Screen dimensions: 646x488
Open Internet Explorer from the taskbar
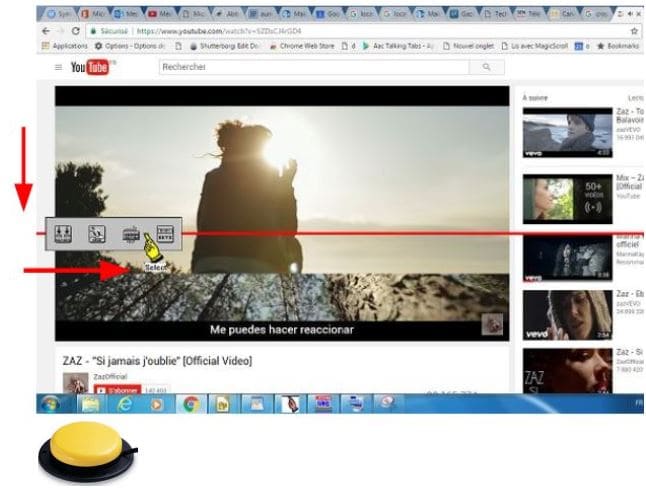tap(125, 405)
